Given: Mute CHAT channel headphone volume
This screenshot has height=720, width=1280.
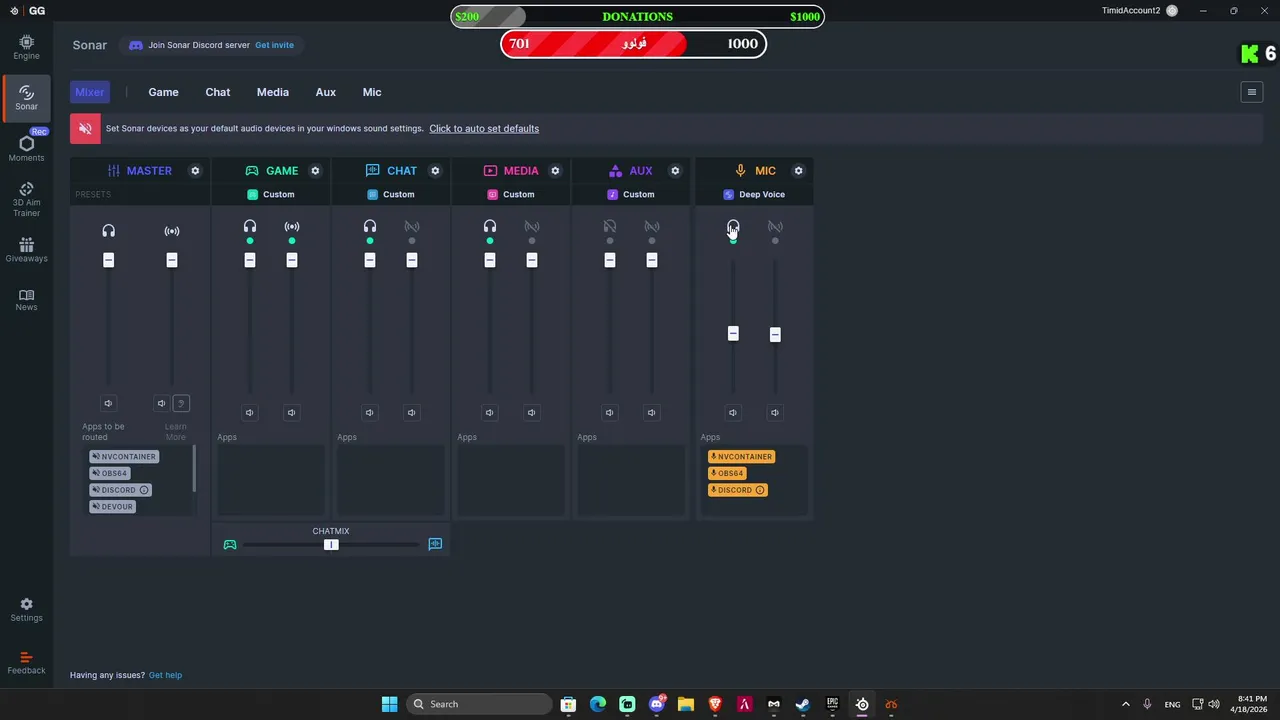Looking at the screenshot, I should pos(369,412).
